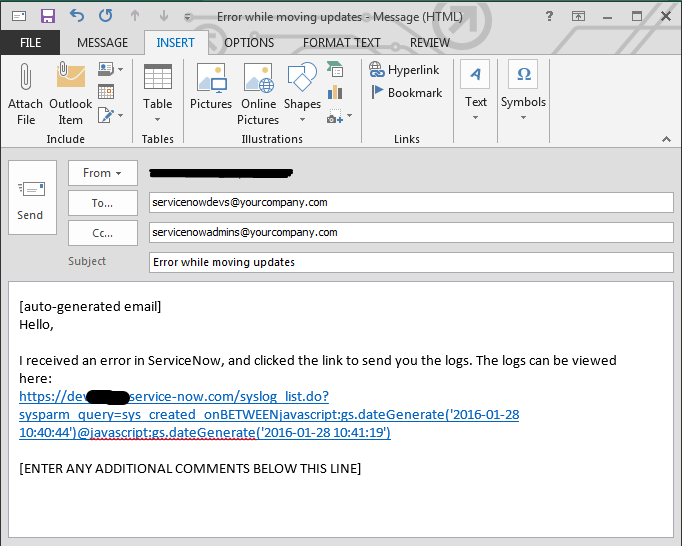Click the Calendar icon in Include group
This screenshot has height=546, width=682.
tap(106, 92)
